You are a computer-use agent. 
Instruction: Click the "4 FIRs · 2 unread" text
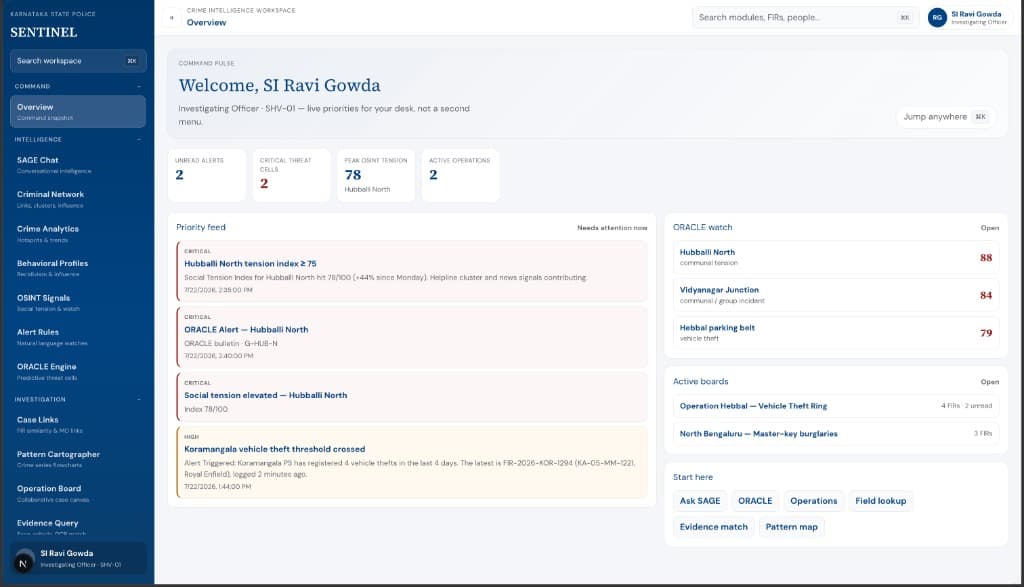[966, 406]
